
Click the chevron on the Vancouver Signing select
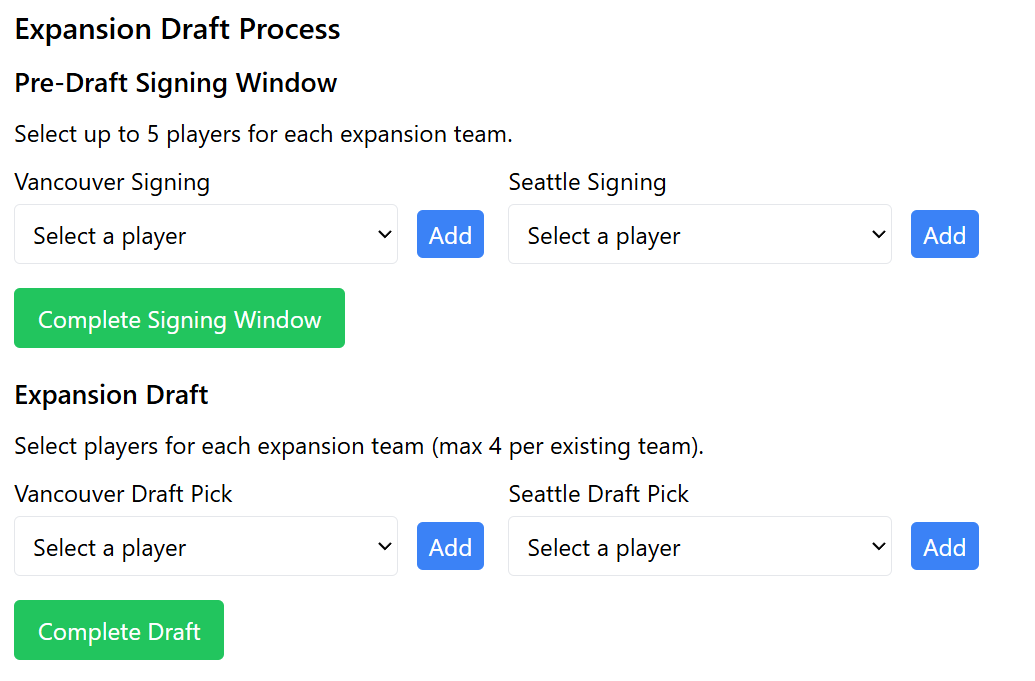pos(384,234)
